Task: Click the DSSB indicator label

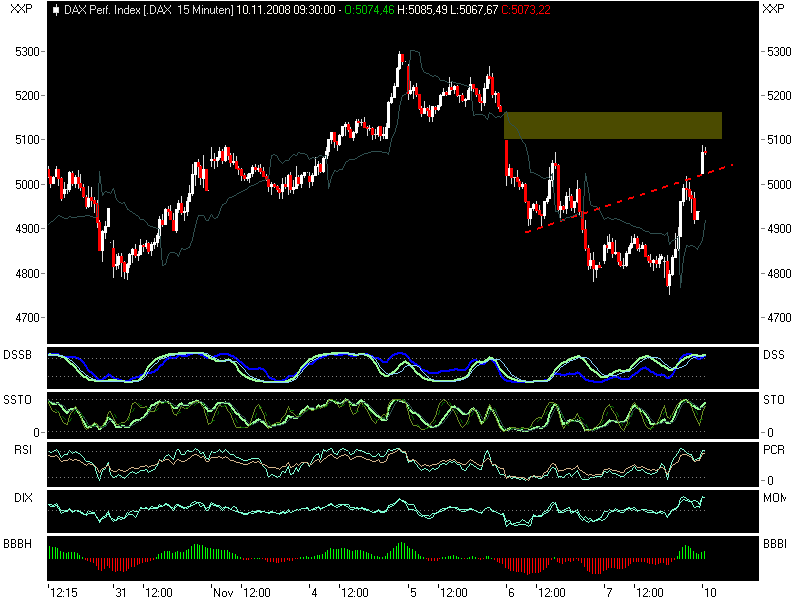Action: coord(17,355)
